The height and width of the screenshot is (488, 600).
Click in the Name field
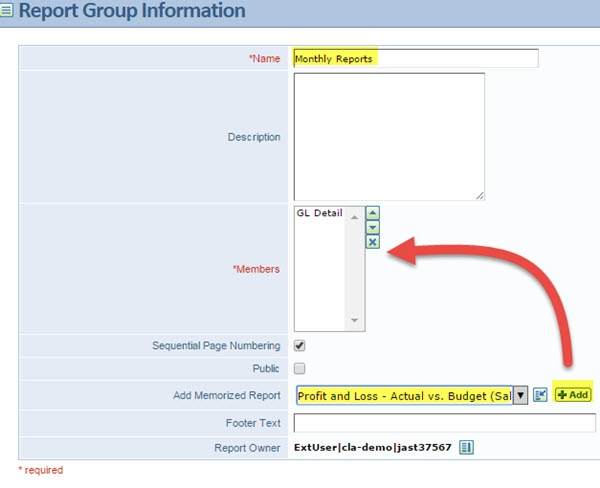click(x=415, y=58)
